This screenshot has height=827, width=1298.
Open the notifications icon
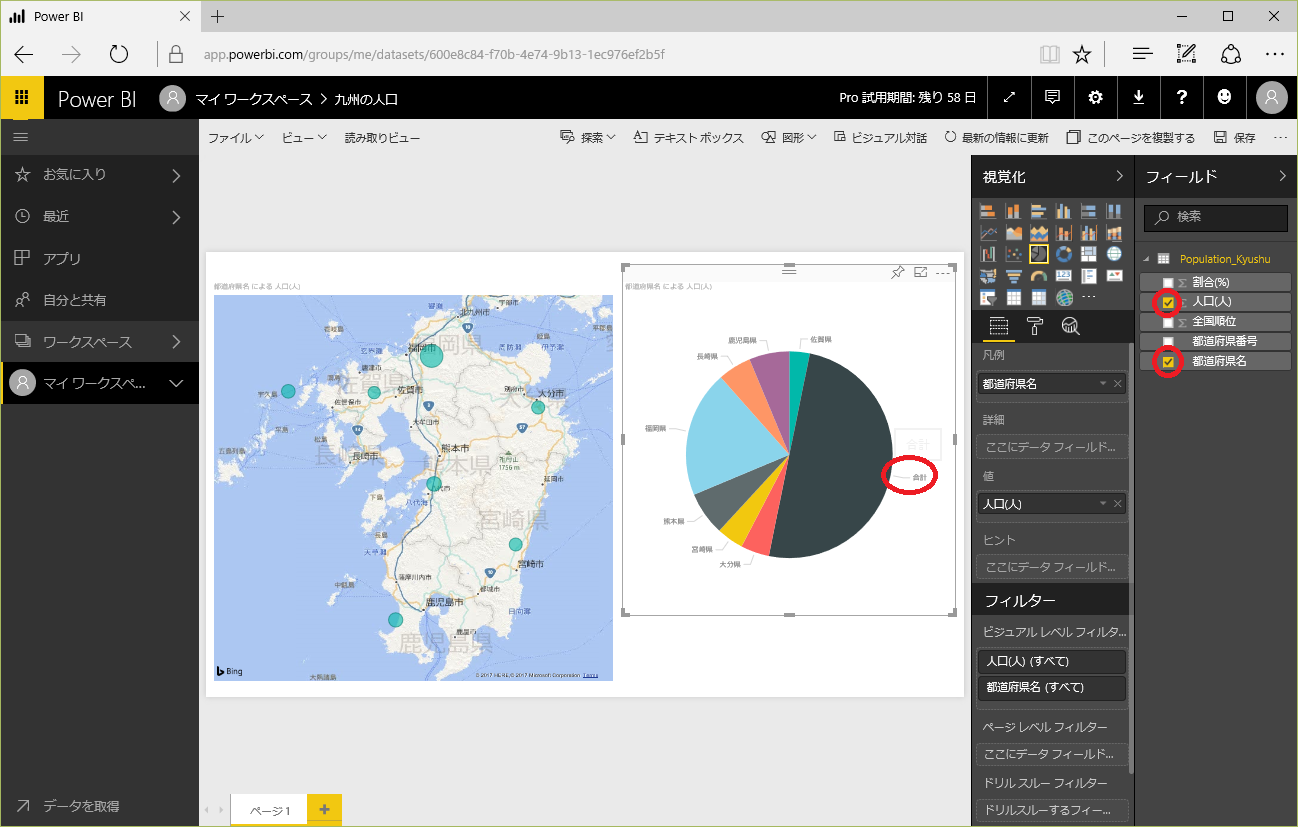click(1052, 97)
